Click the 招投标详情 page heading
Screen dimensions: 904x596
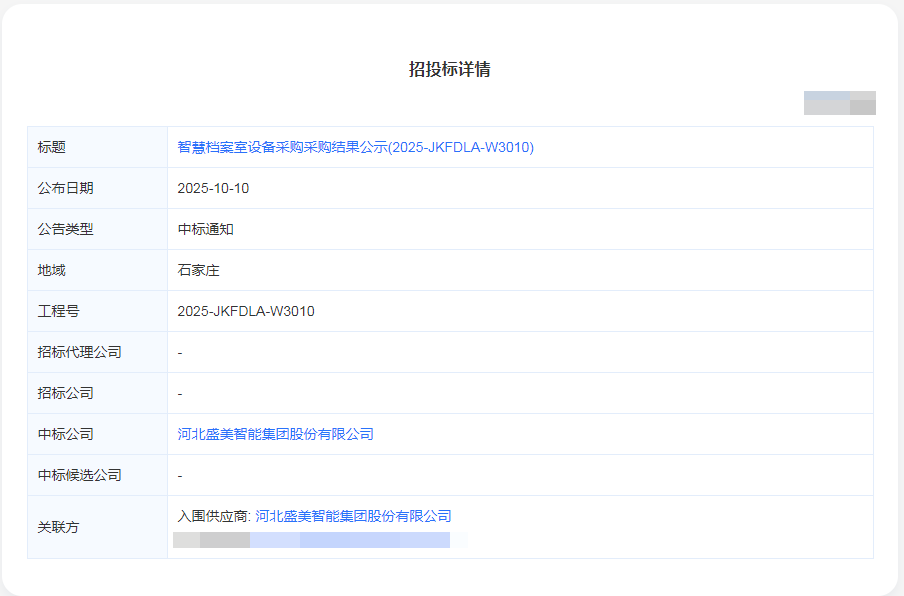449,69
